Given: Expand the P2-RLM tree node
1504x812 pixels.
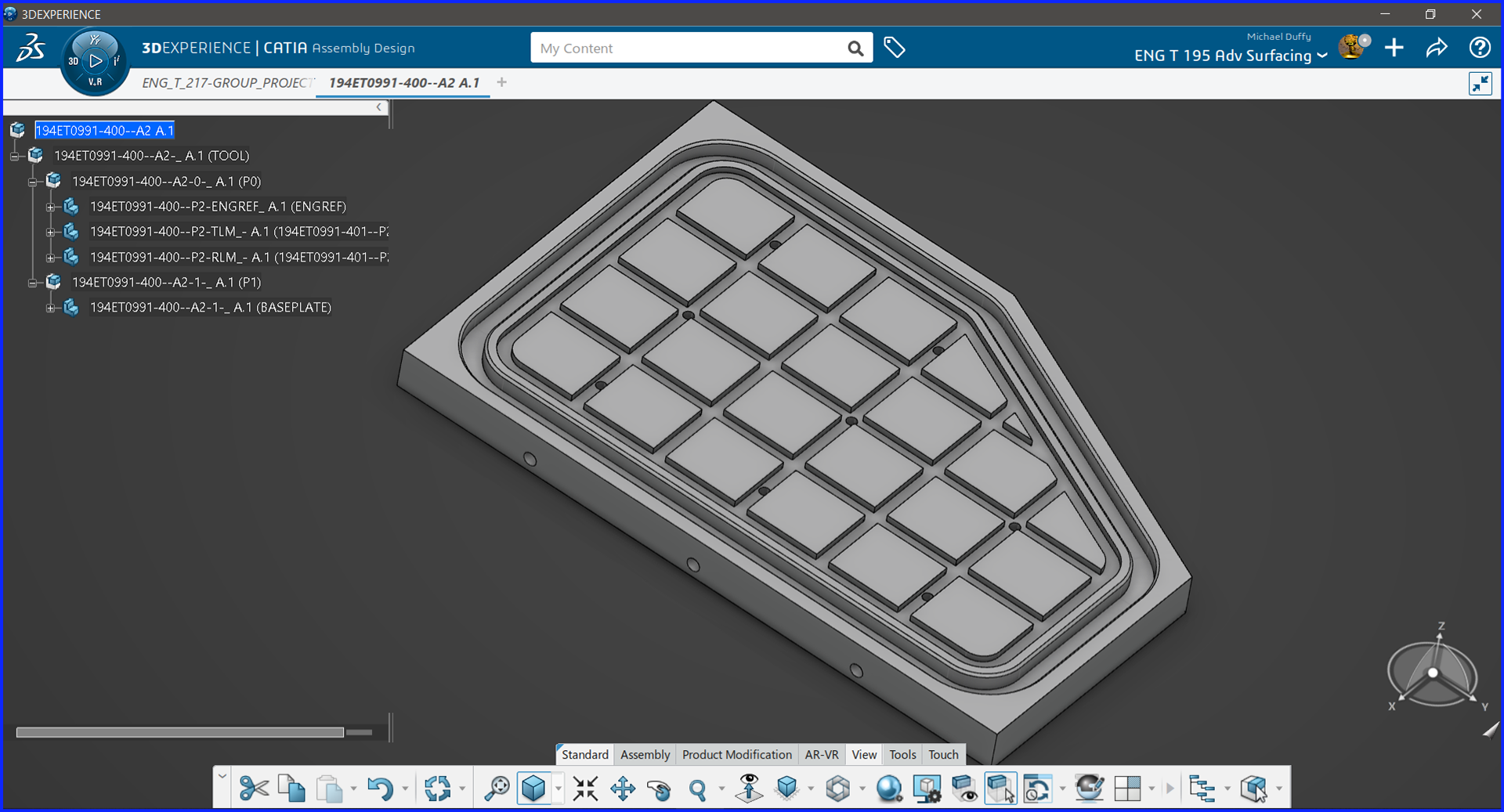Looking at the screenshot, I should coord(50,258).
